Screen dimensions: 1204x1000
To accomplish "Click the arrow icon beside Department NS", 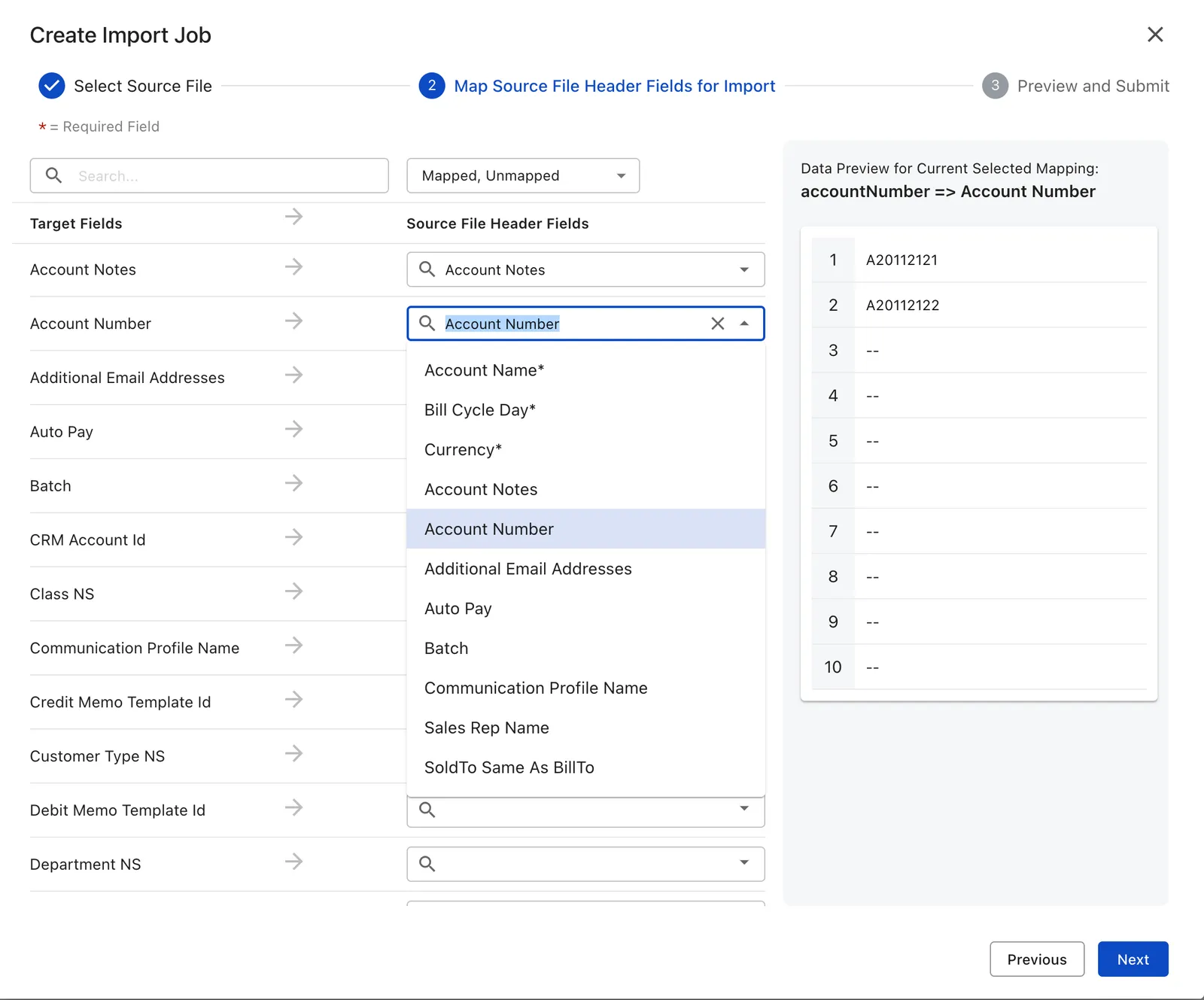I will pyautogui.click(x=294, y=862).
